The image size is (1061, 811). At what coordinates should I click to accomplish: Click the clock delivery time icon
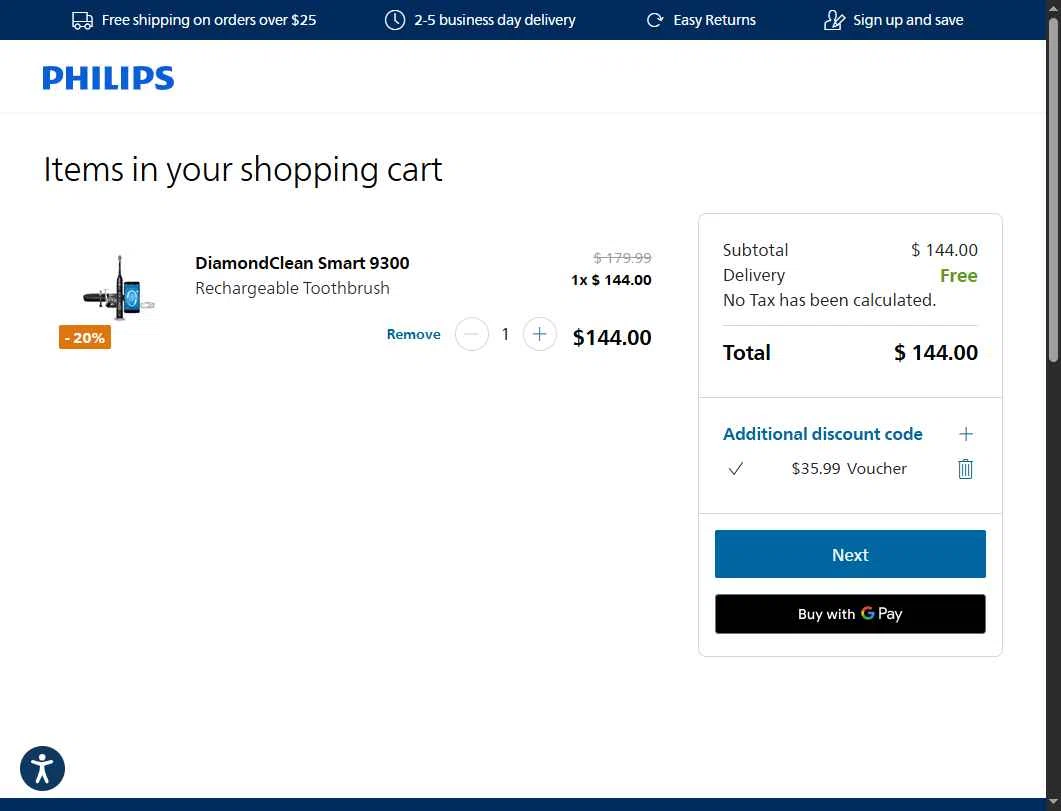tap(394, 20)
